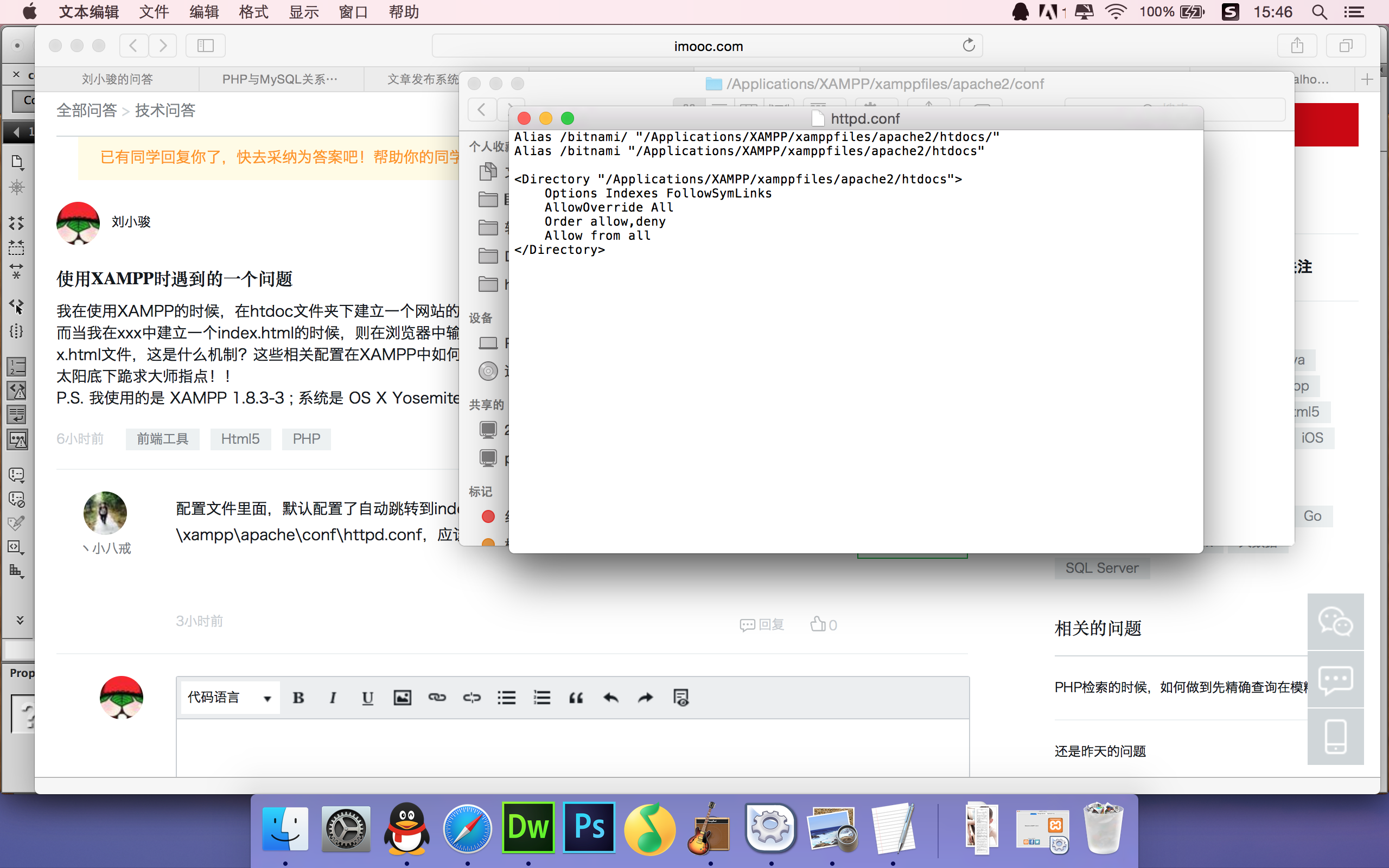1389x868 pixels.
Task: Open the Notification Center icon
Action: [1355, 12]
